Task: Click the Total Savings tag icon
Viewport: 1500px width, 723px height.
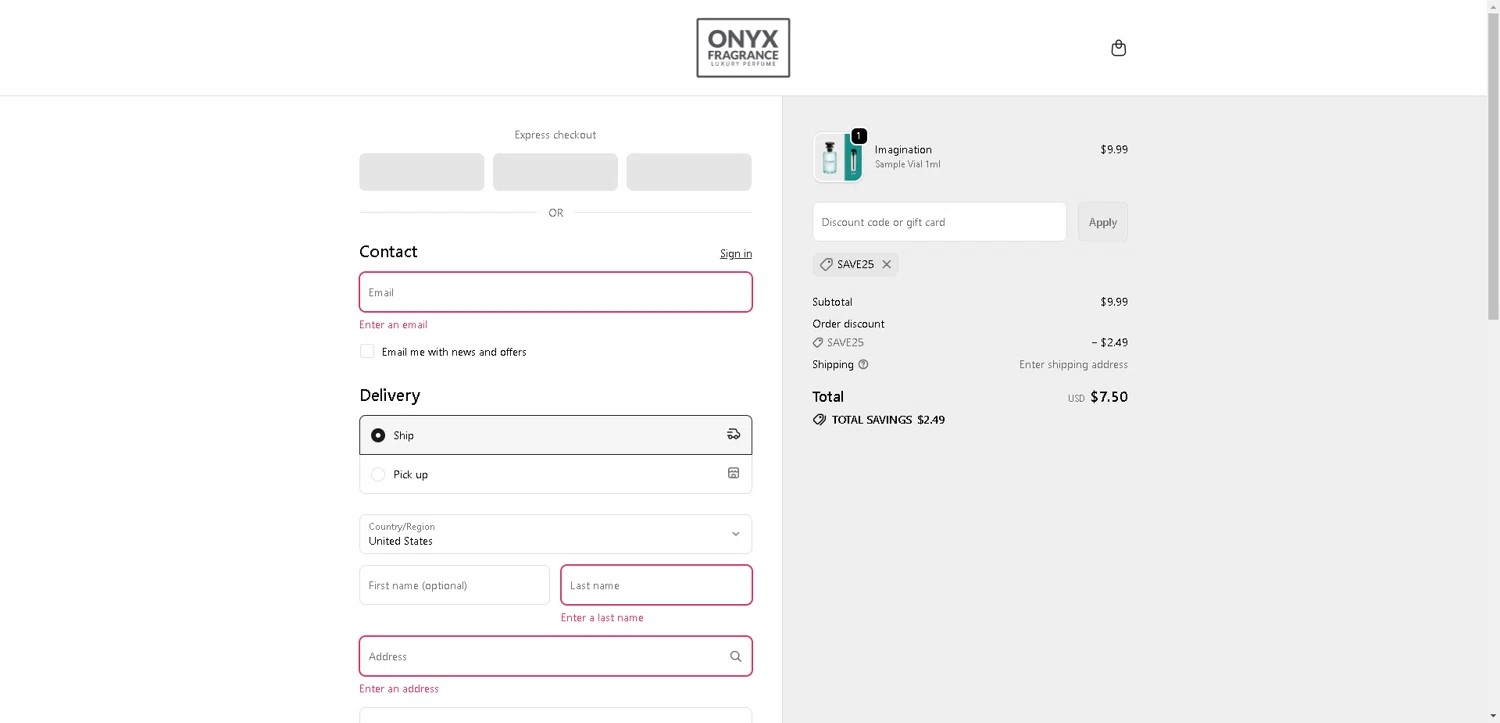Action: click(819, 420)
